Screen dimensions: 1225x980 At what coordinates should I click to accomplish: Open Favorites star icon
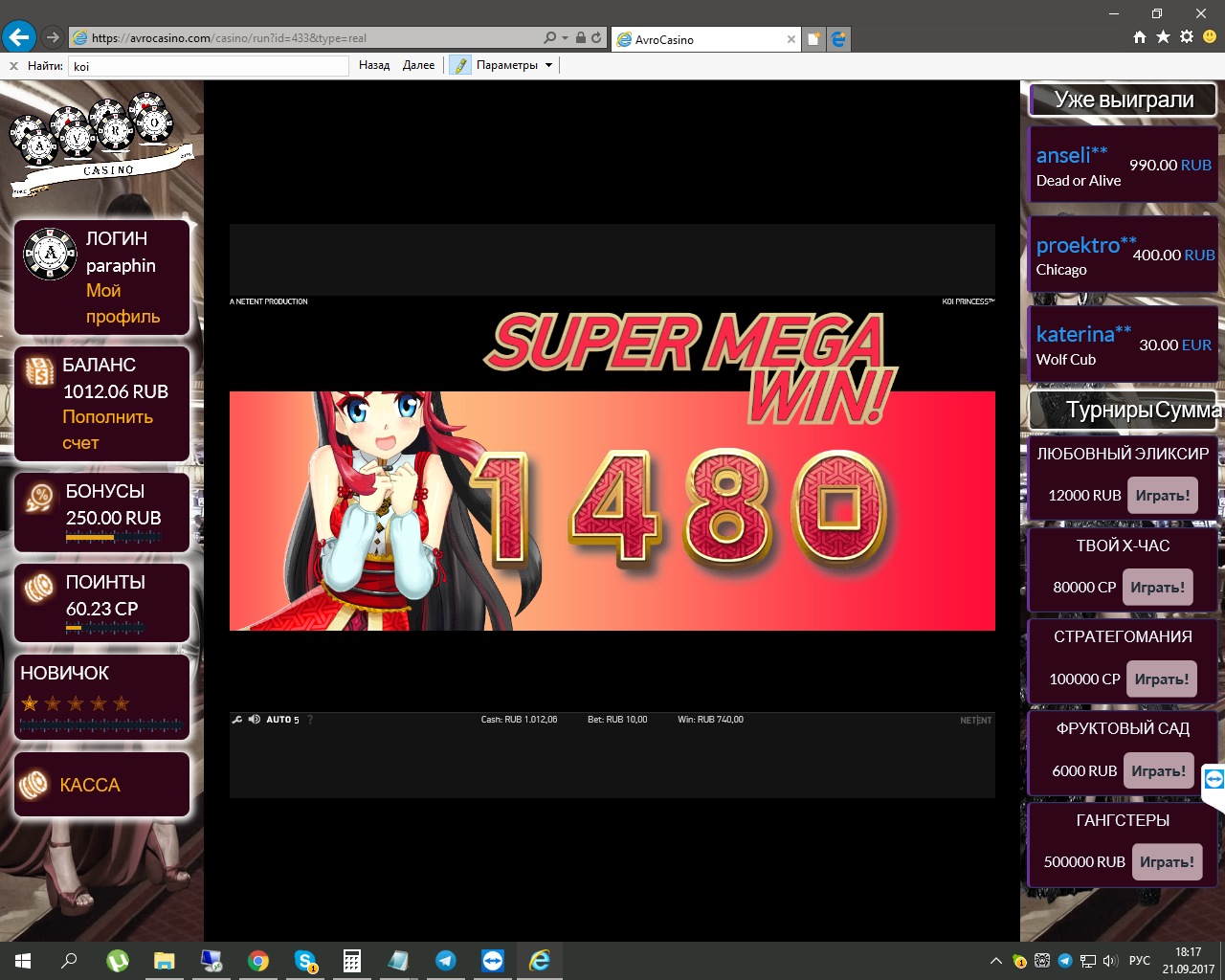tap(1163, 36)
